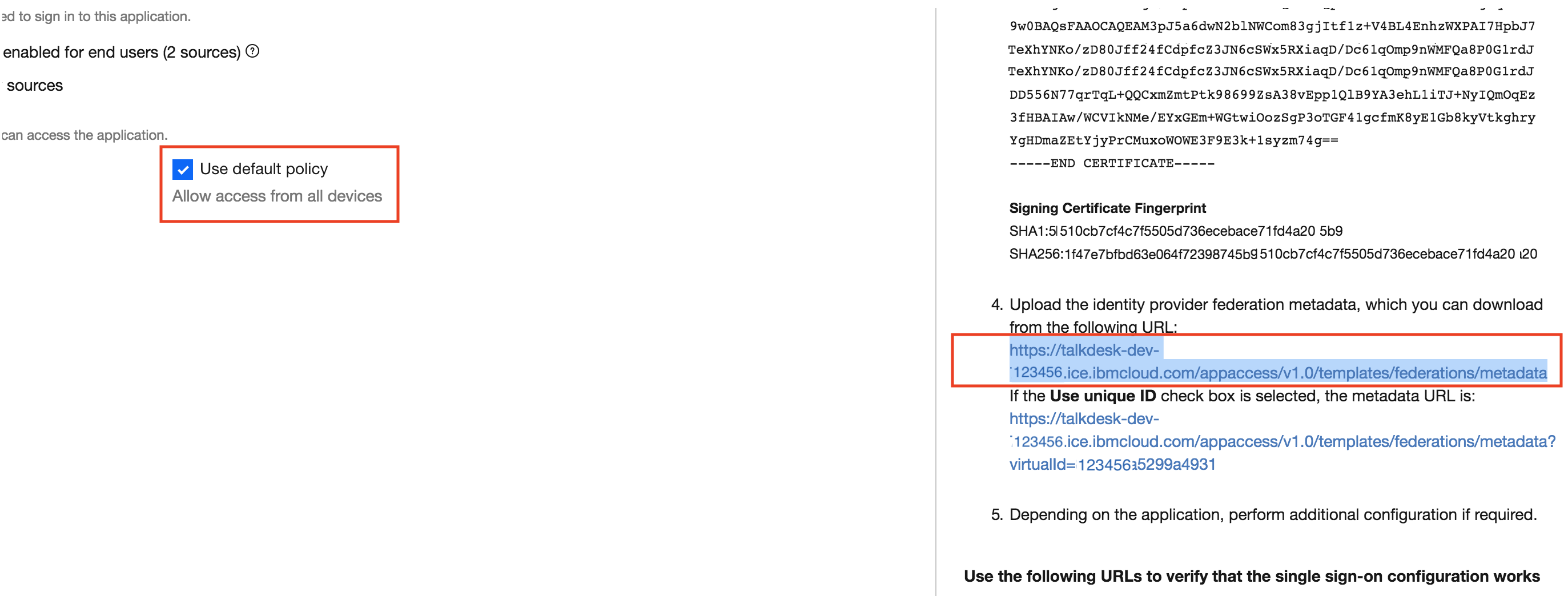Click certificate line starting with 3fHBAIAw

coord(1272,117)
